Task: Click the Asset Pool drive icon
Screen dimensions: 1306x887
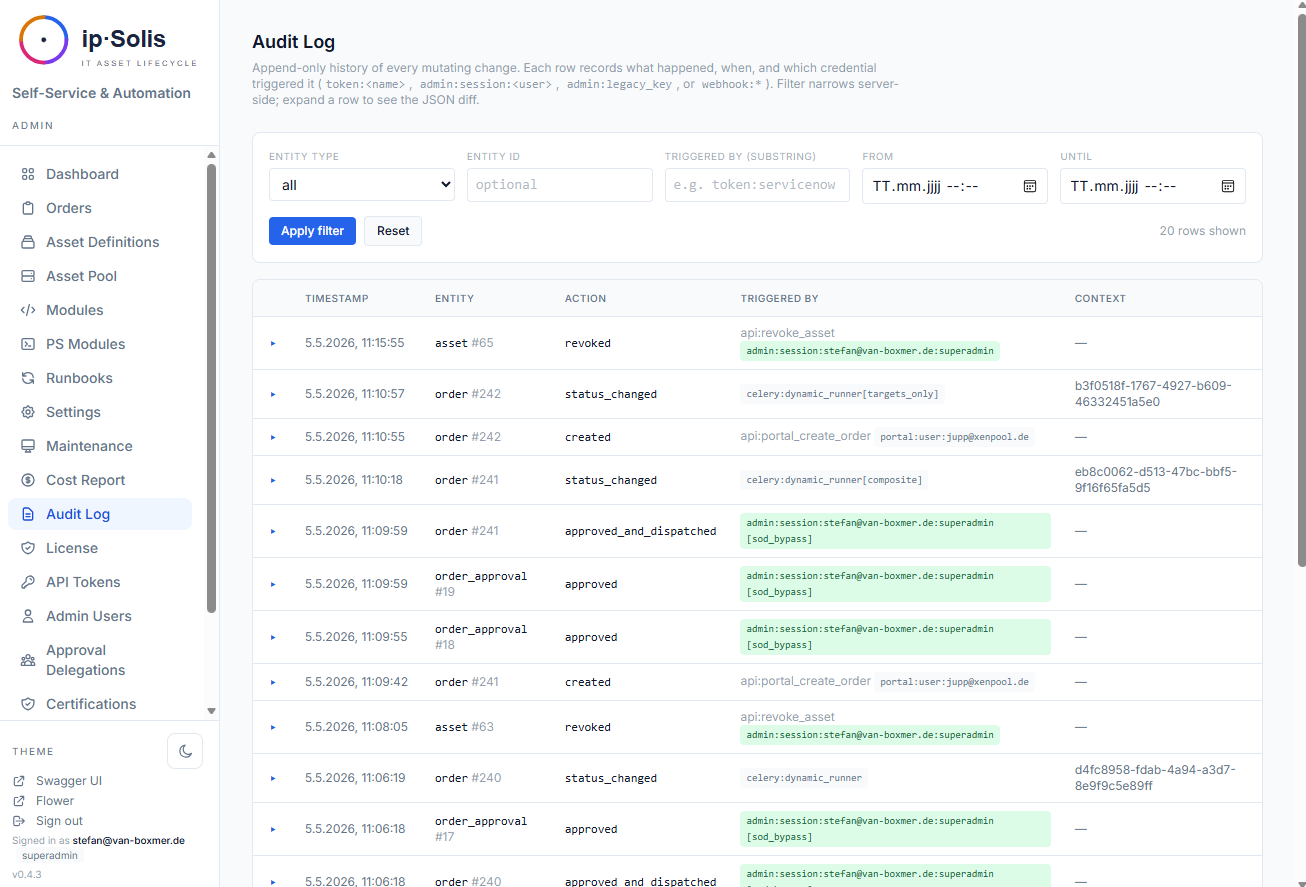Action: pos(28,276)
